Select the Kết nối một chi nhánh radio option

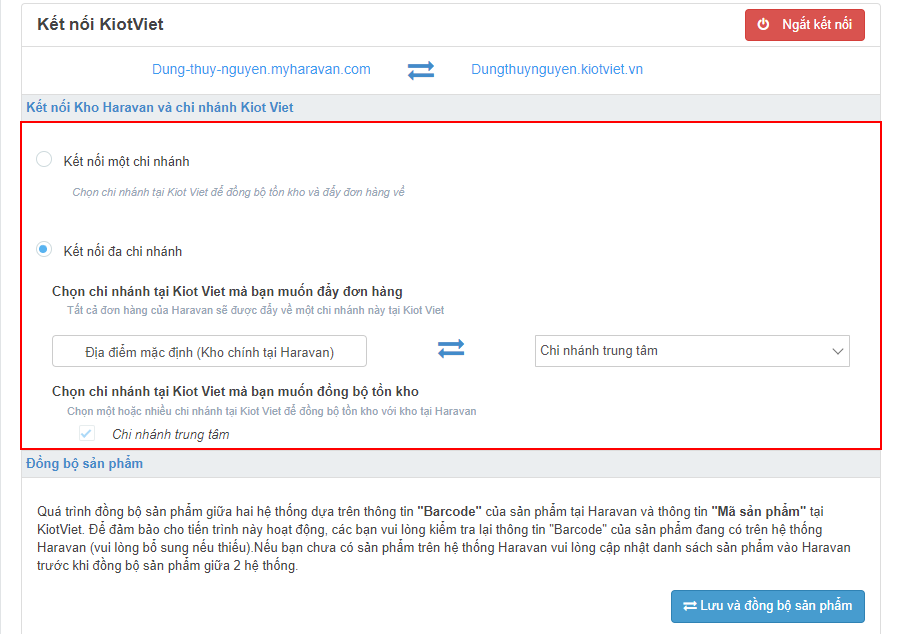44,159
